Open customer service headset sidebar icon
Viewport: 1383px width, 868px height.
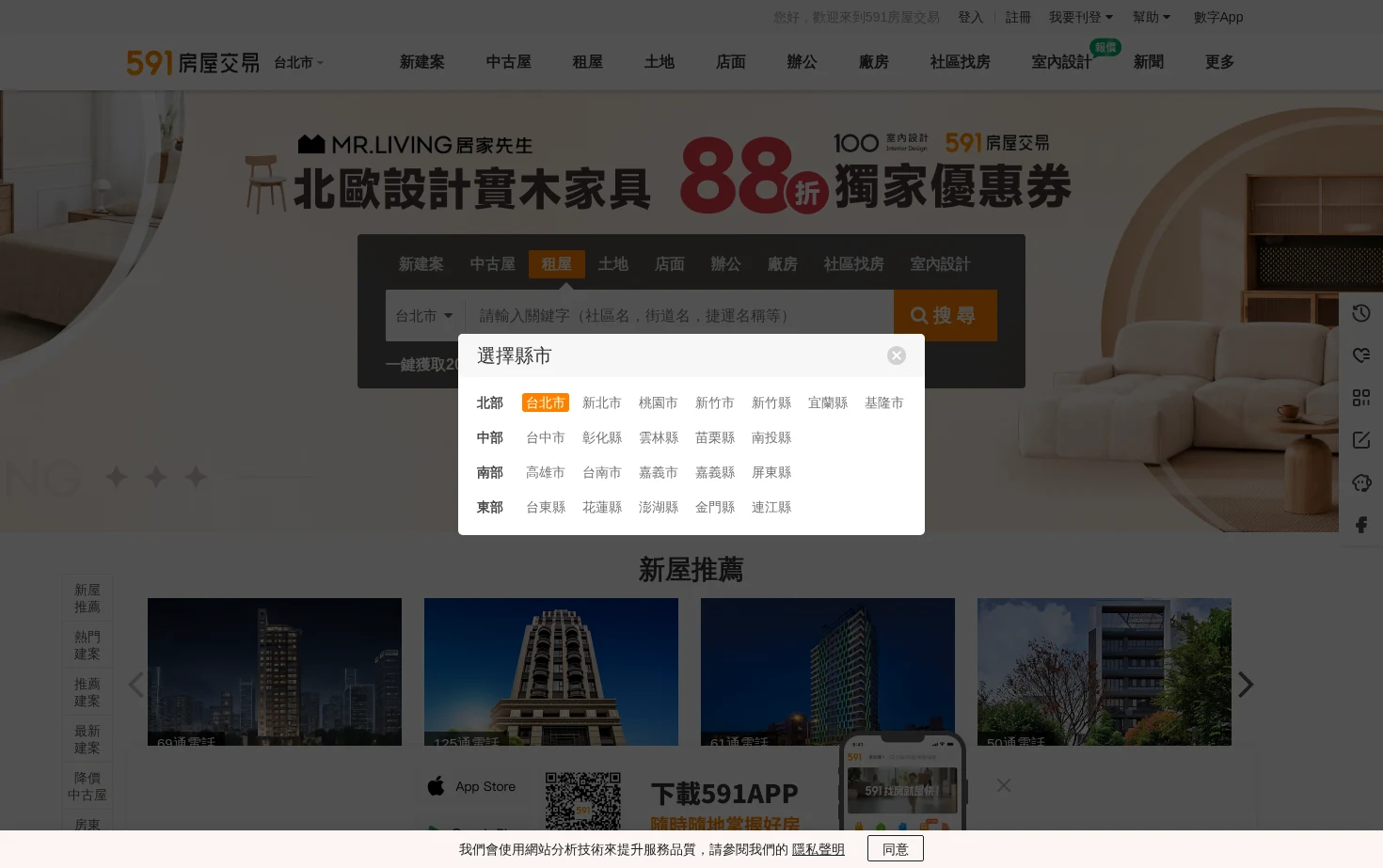(1360, 482)
